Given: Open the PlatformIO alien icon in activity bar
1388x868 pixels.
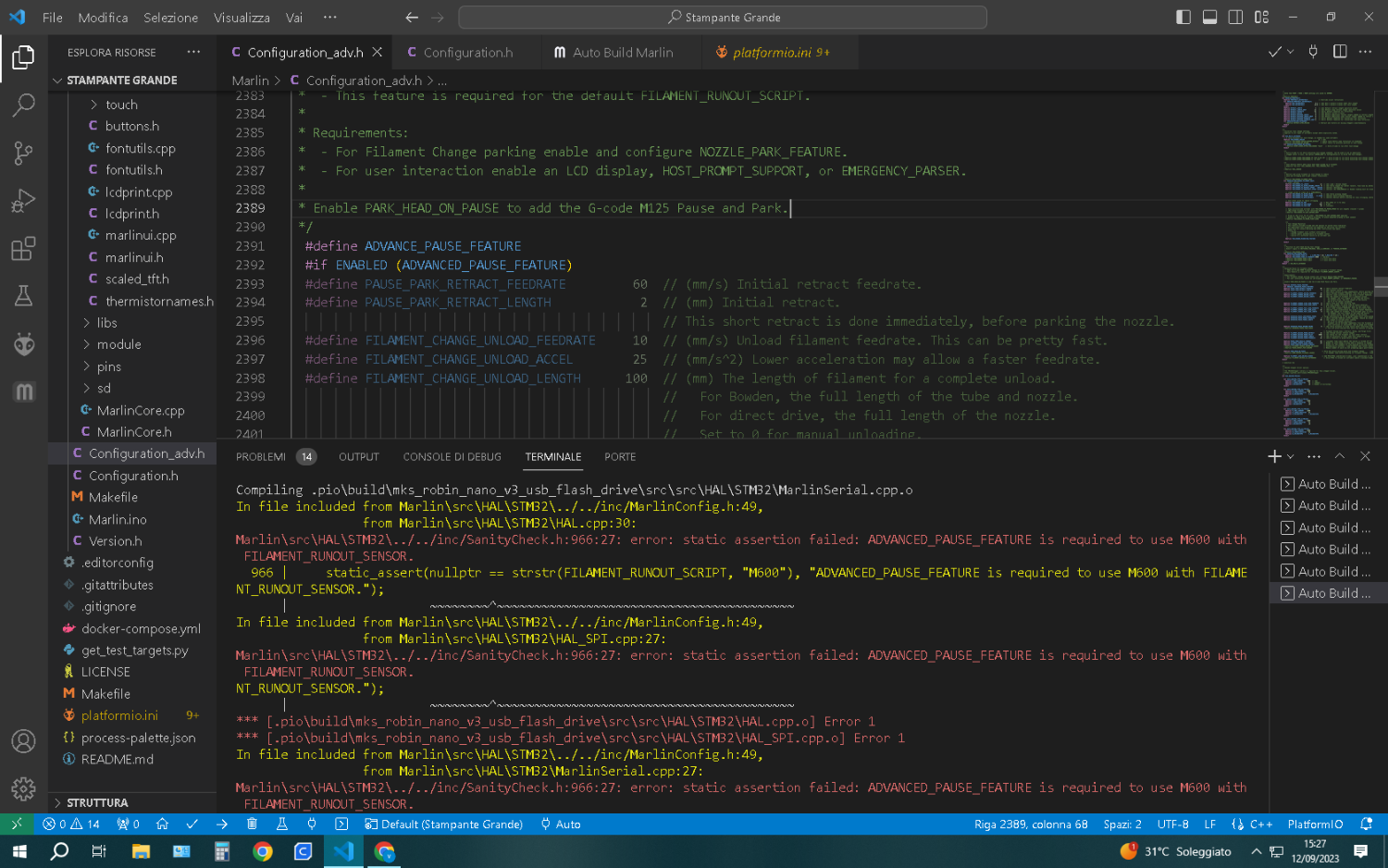Looking at the screenshot, I should point(24,344).
